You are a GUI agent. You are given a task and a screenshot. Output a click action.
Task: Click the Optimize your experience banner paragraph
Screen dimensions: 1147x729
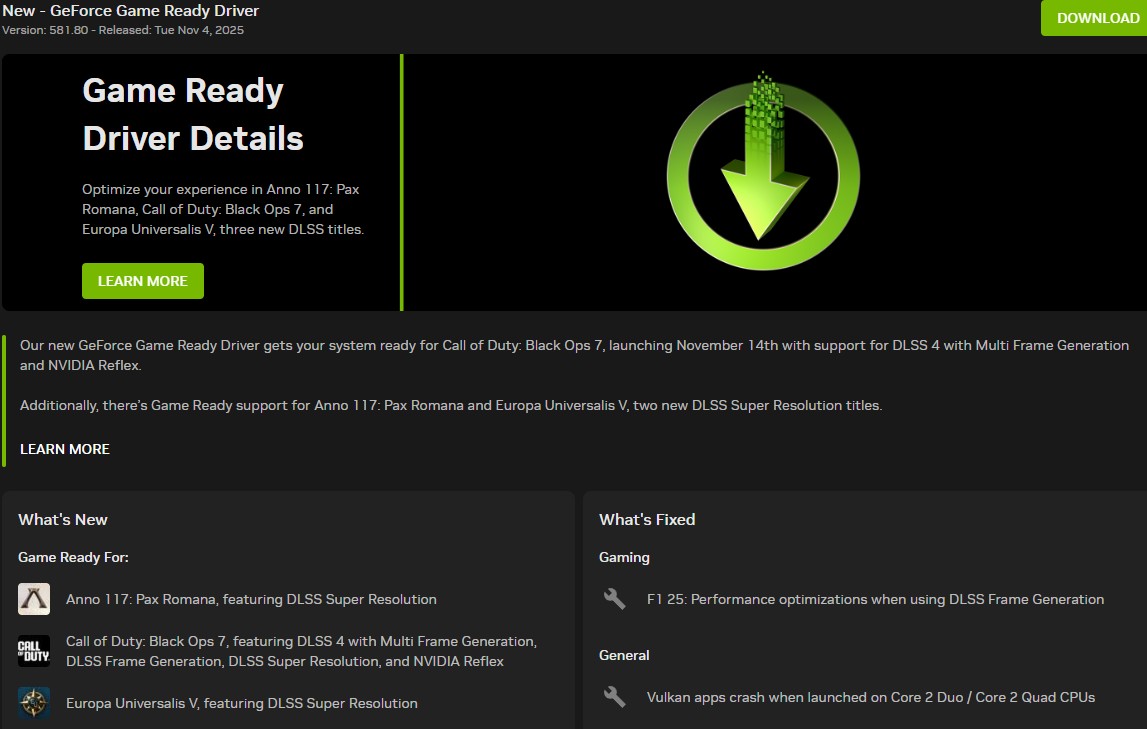[x=223, y=209]
